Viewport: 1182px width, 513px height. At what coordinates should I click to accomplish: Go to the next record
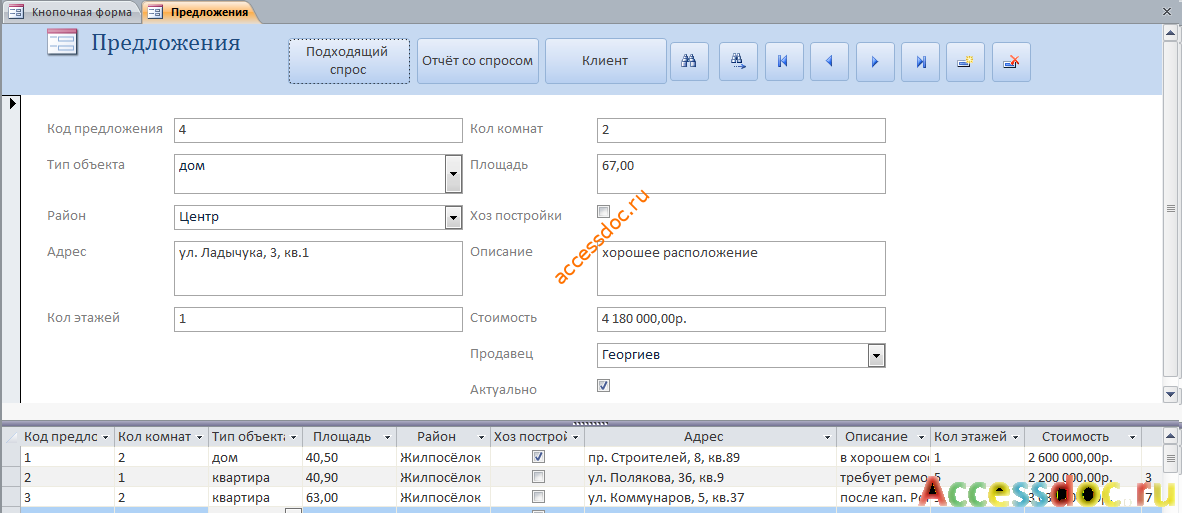pos(875,62)
